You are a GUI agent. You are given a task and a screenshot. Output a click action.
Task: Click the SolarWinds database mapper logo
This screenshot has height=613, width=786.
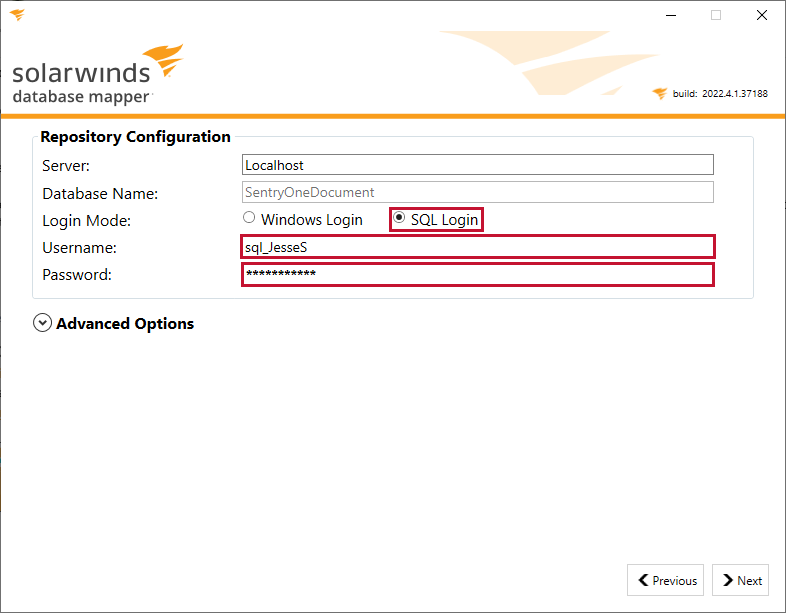pos(98,75)
